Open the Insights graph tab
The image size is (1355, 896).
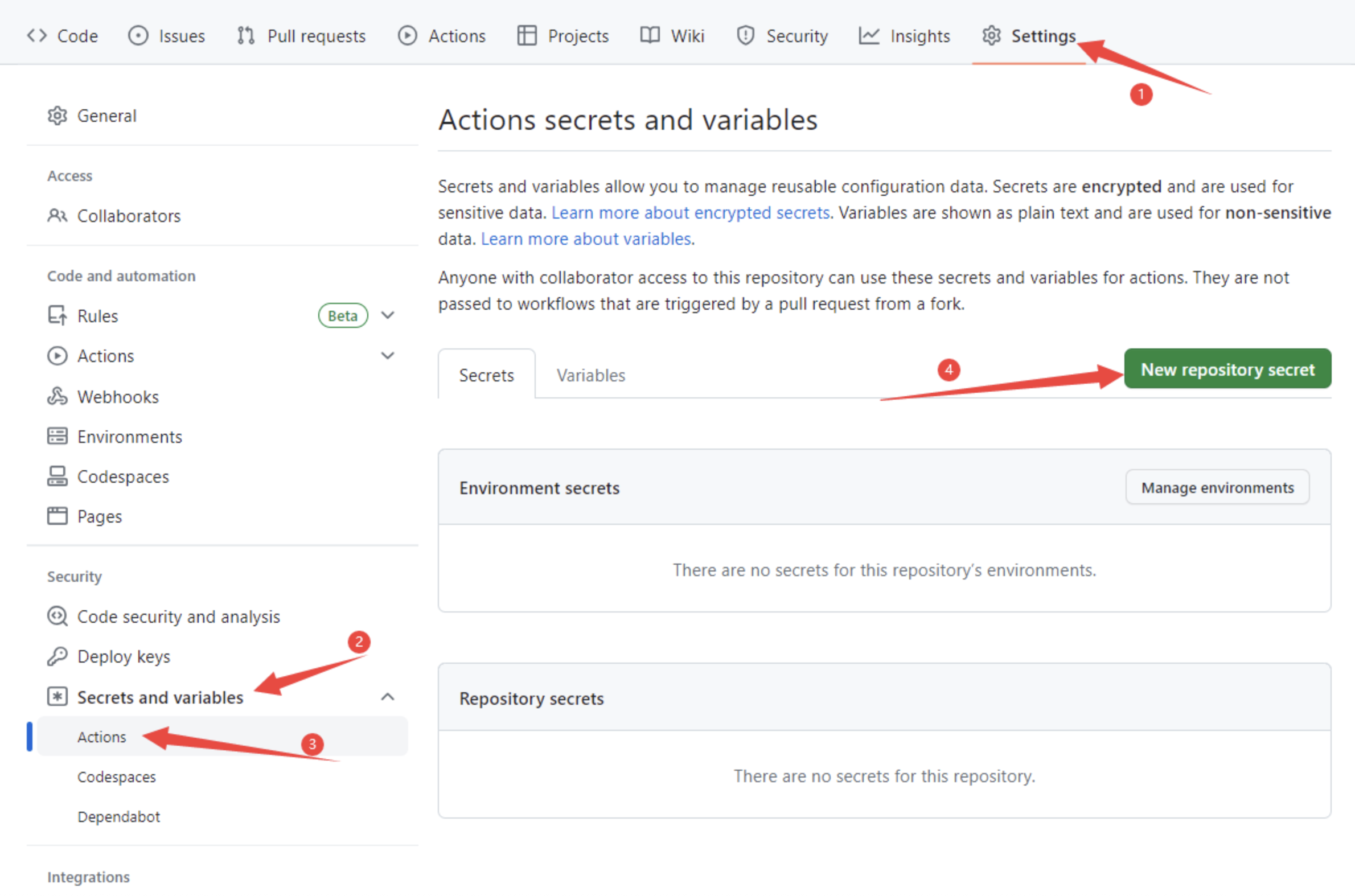click(904, 36)
